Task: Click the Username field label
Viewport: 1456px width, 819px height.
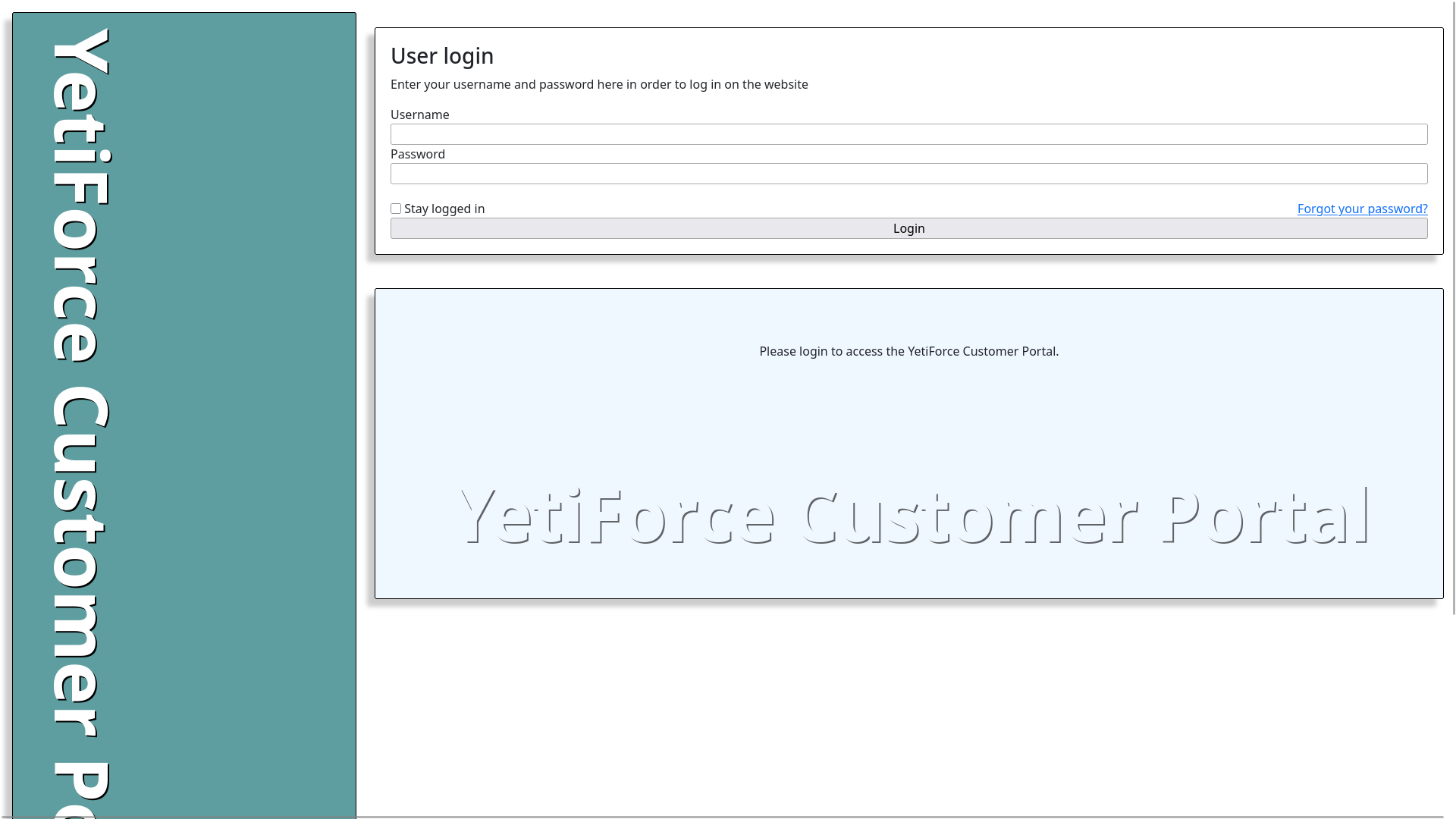Action: click(419, 115)
